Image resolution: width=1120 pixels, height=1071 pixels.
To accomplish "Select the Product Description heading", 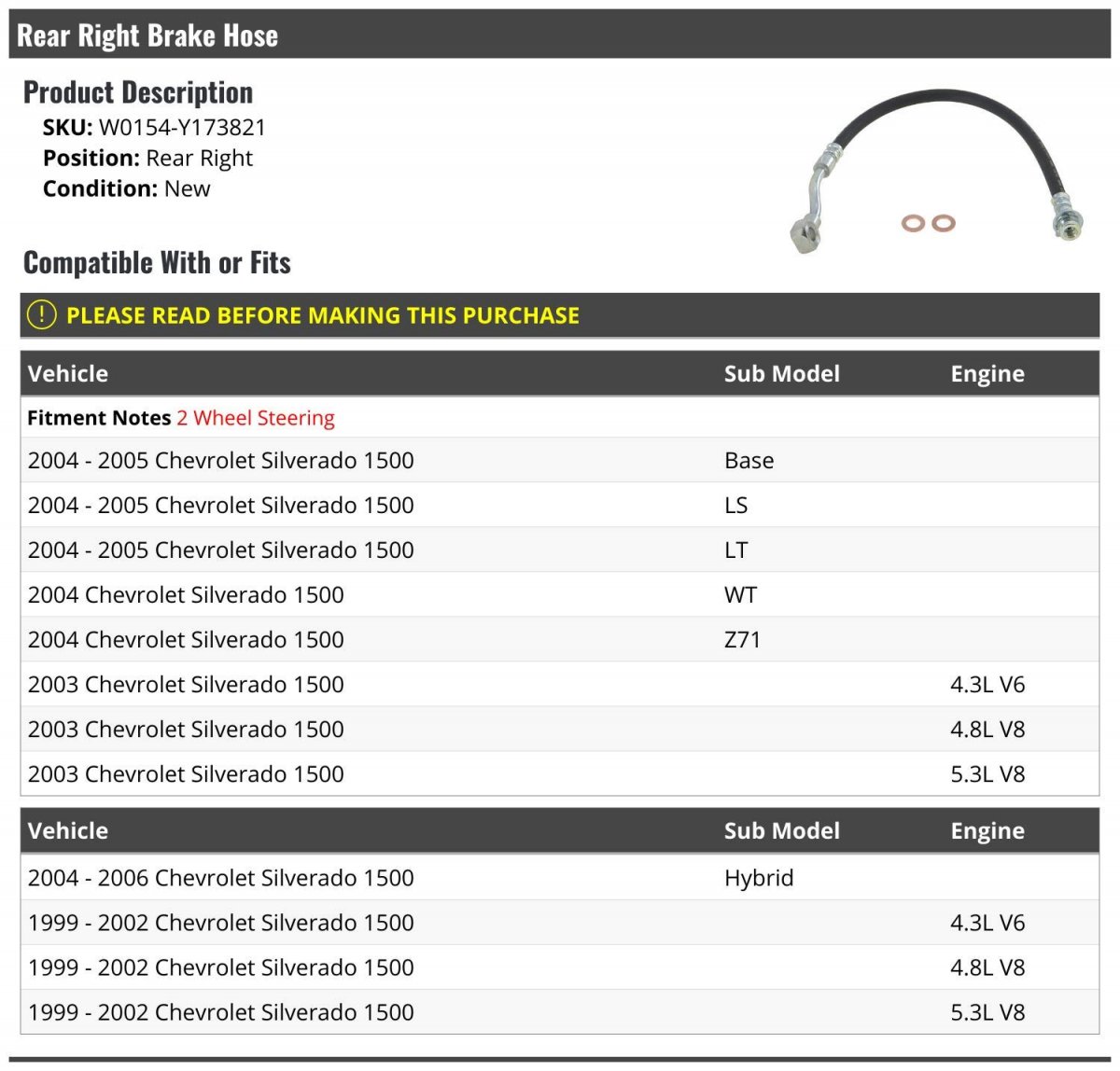I will pos(138,92).
